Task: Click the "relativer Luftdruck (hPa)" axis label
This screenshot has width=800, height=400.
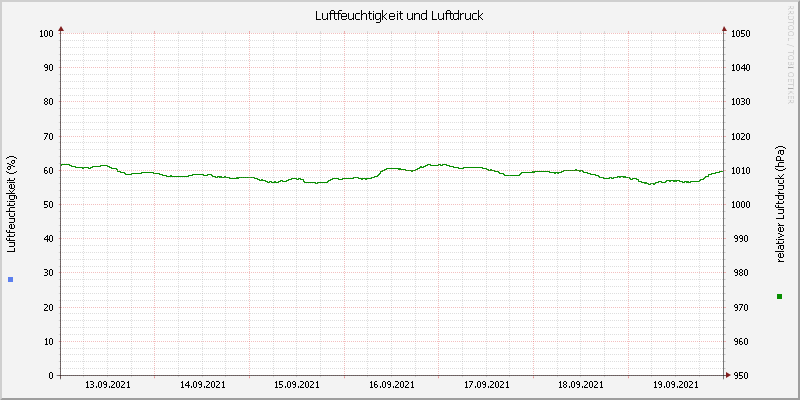Action: pos(780,204)
